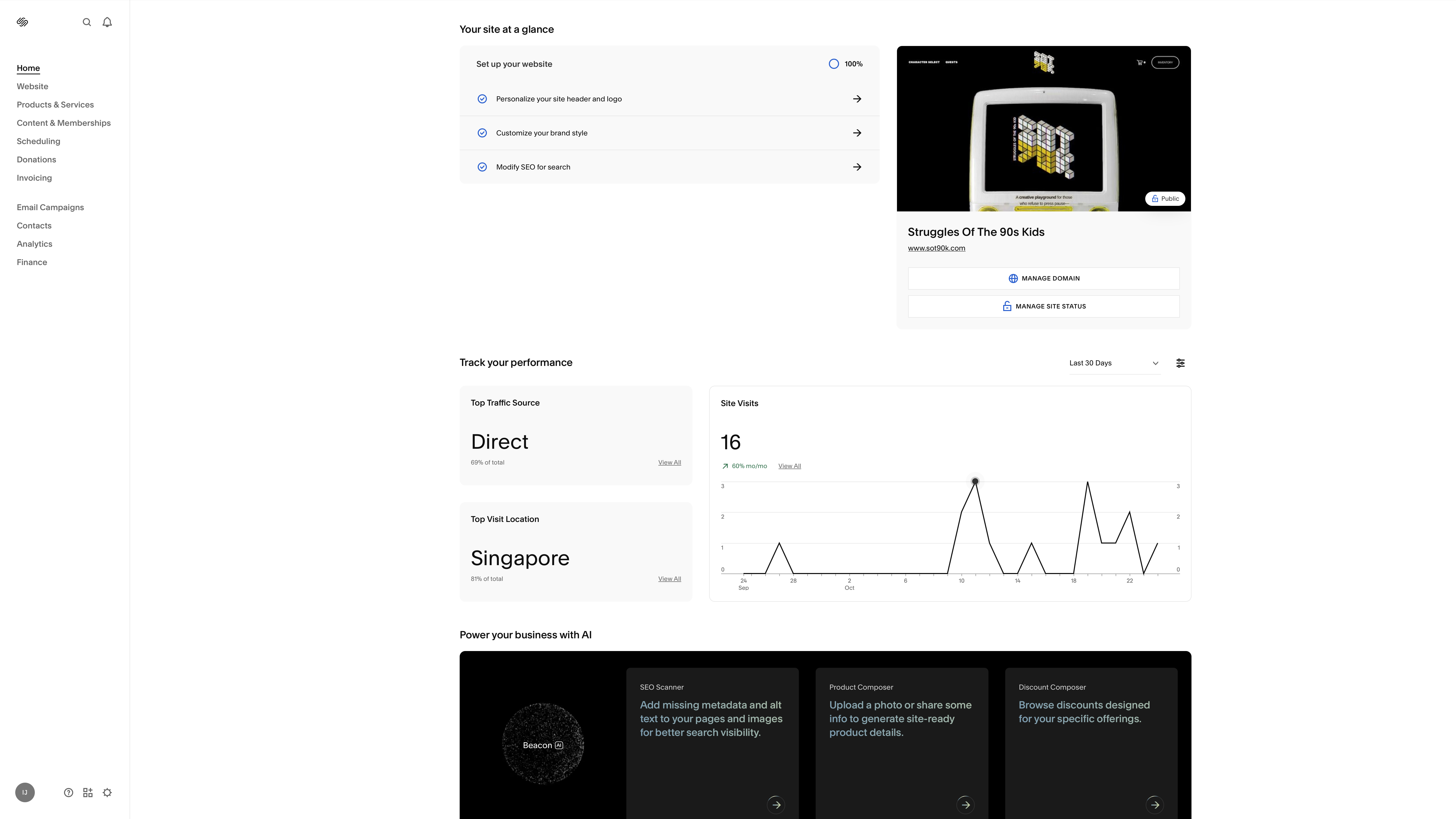Viewport: 1456px width, 819px height.
Task: Go to Analytics in sidebar
Action: tap(35, 244)
